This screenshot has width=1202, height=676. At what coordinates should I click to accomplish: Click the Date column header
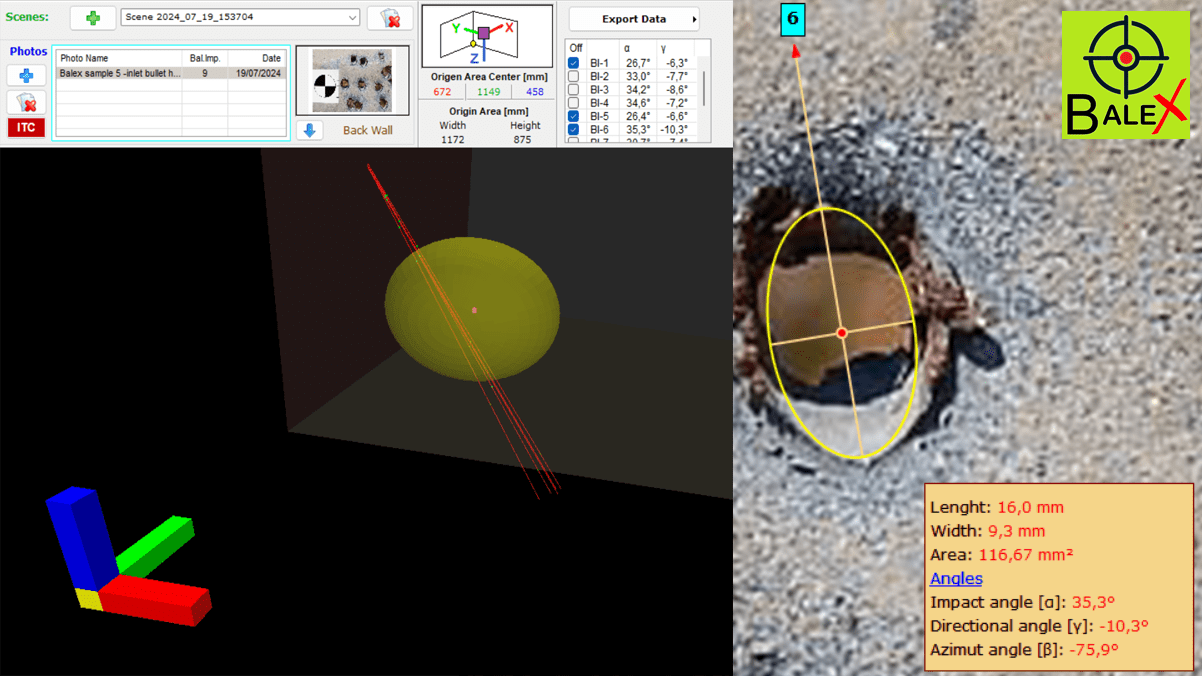257,58
